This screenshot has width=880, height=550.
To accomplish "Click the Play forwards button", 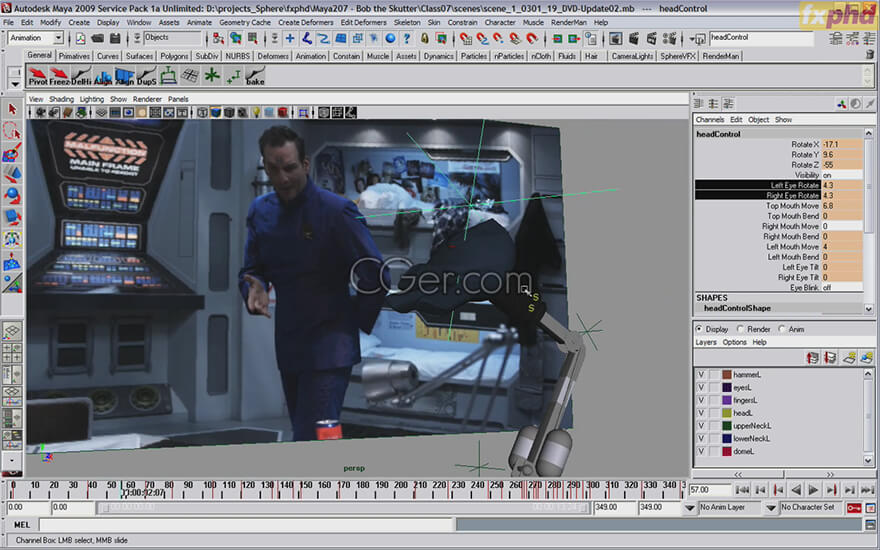I will (813, 490).
